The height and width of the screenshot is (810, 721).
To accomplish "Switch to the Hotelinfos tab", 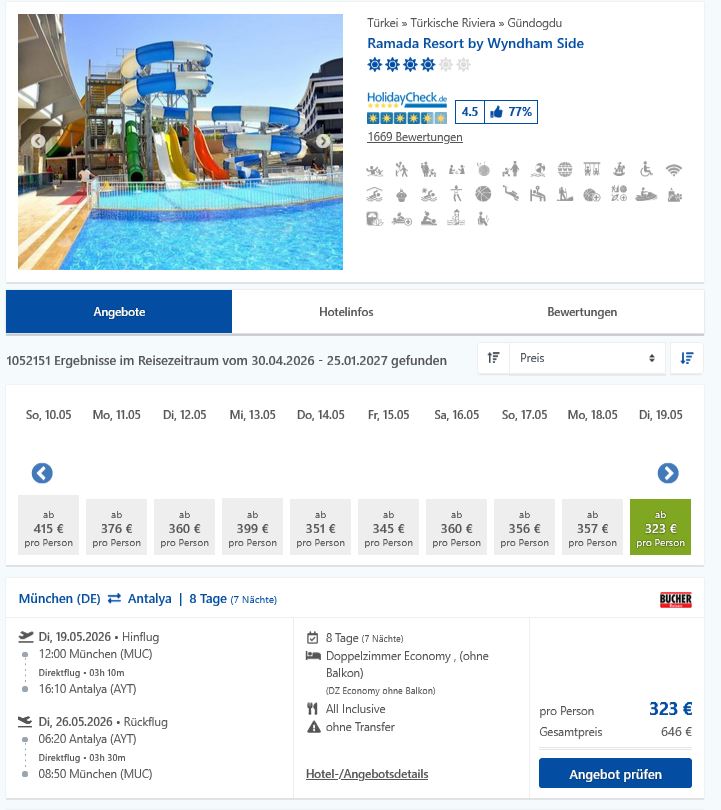I will click(346, 311).
